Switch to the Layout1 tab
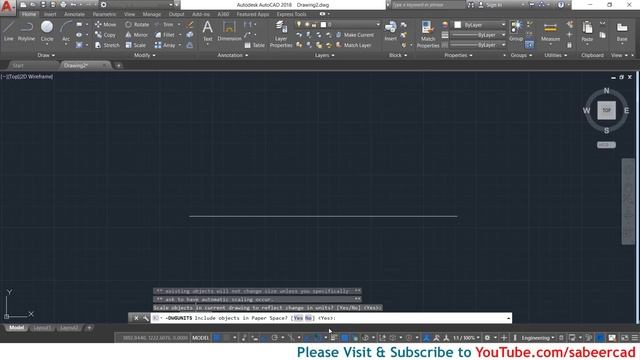 point(42,328)
